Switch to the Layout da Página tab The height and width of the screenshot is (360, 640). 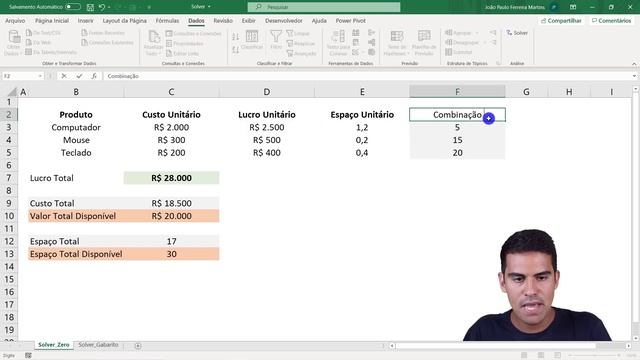[x=124, y=20]
